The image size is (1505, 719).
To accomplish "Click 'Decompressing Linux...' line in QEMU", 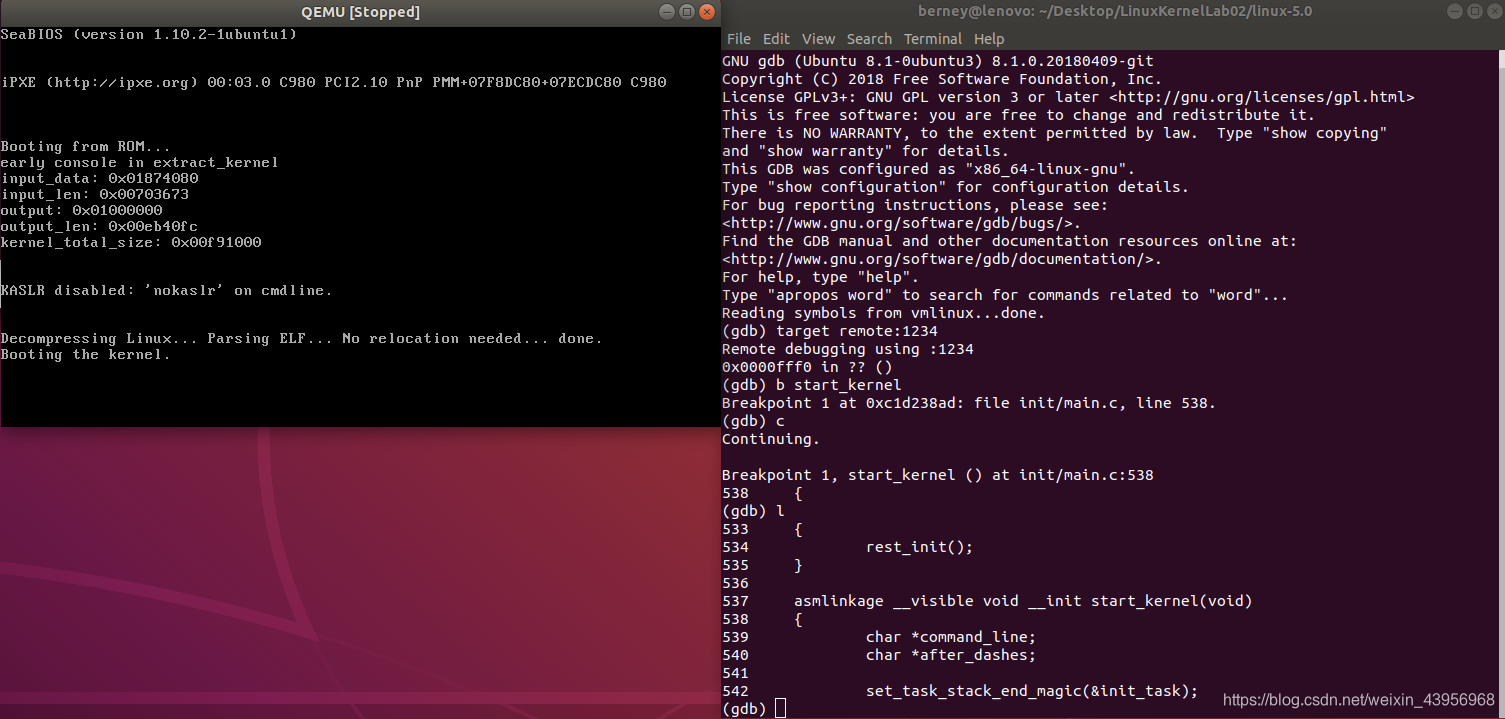I will pyautogui.click(x=302, y=338).
